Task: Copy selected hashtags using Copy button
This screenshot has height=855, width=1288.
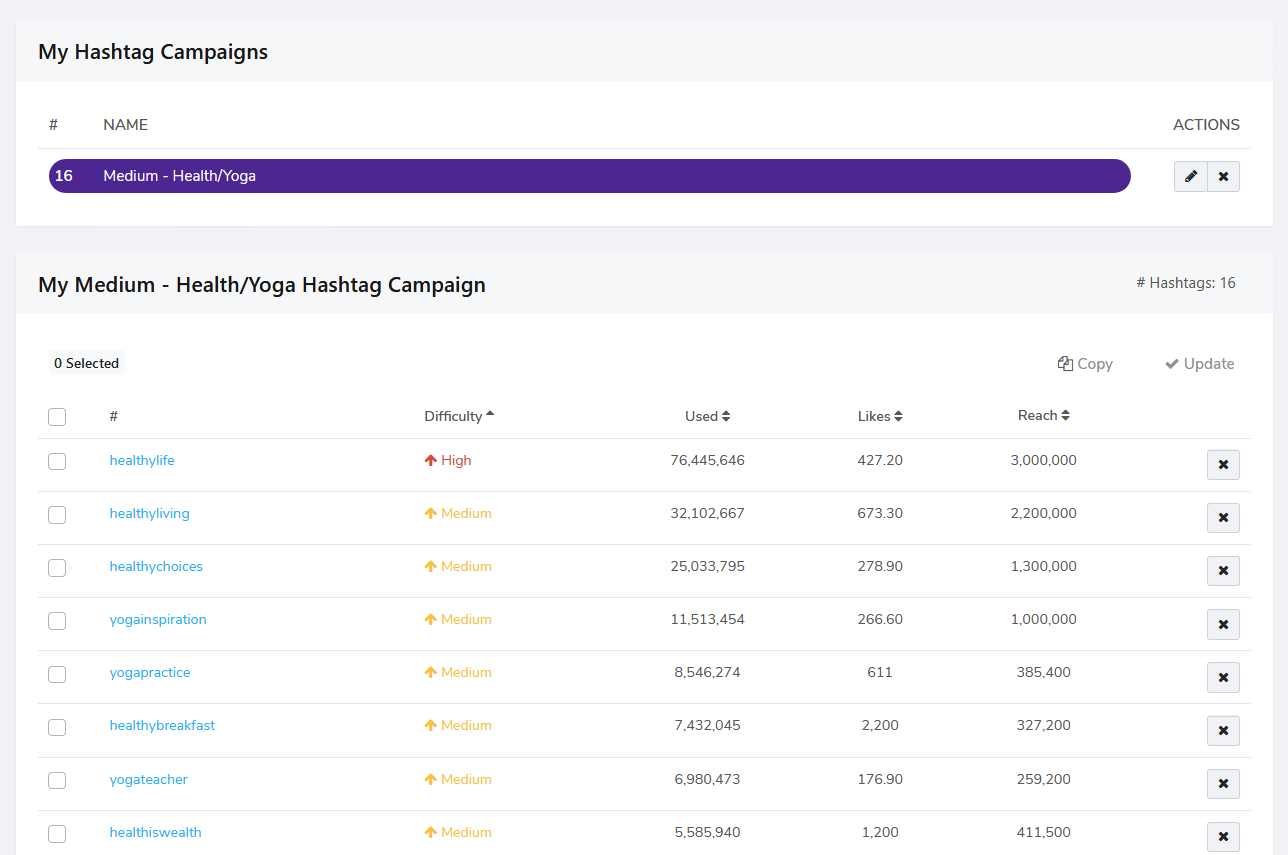Action: click(x=1085, y=364)
